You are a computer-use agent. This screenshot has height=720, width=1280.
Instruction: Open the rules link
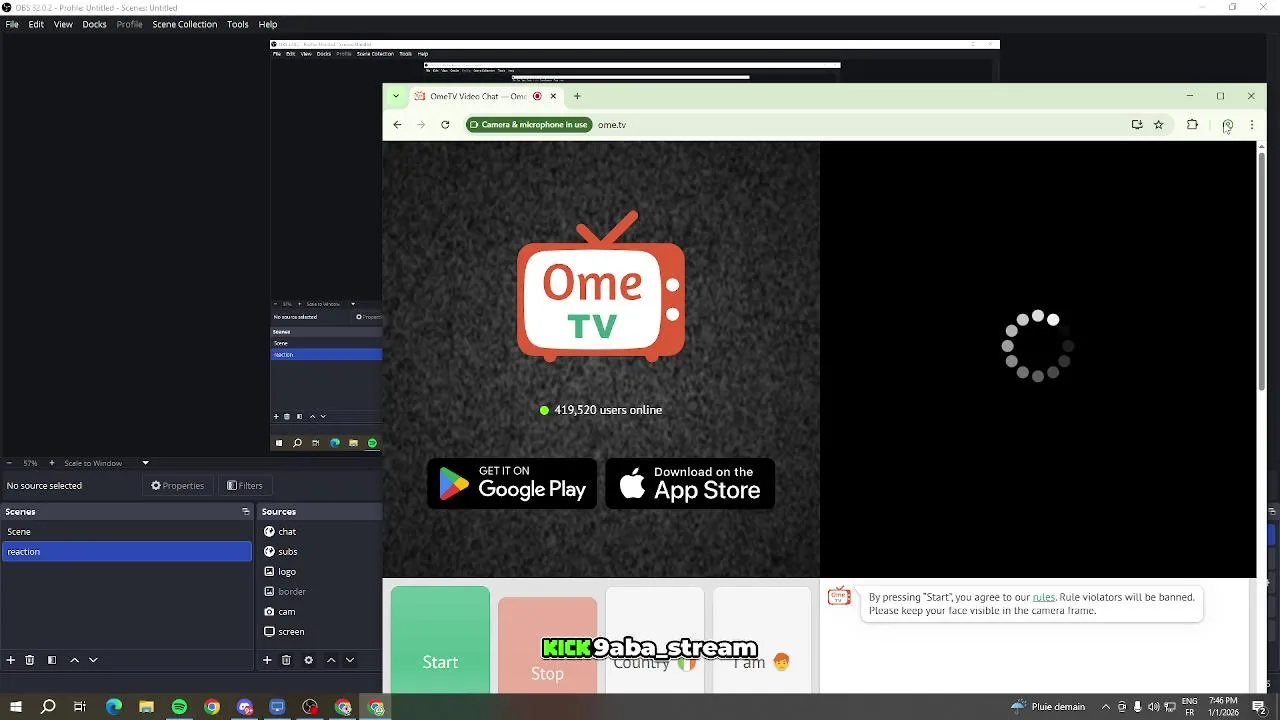1044,597
